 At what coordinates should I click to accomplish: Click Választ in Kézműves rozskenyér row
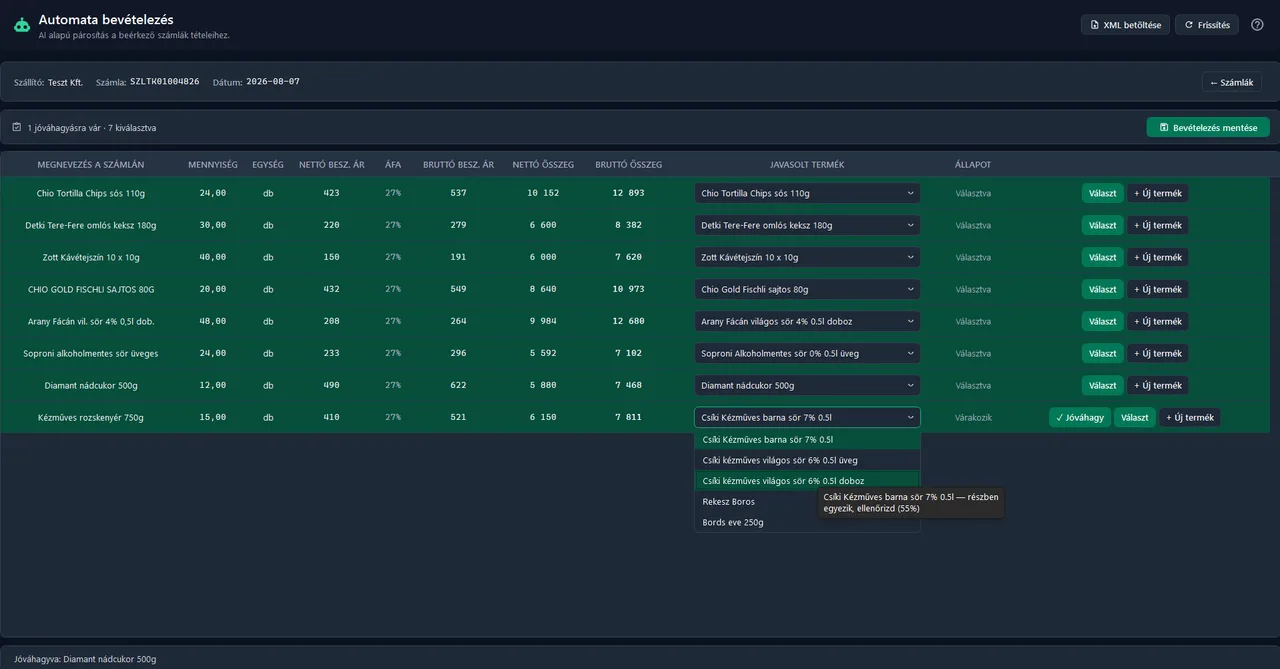click(1135, 417)
